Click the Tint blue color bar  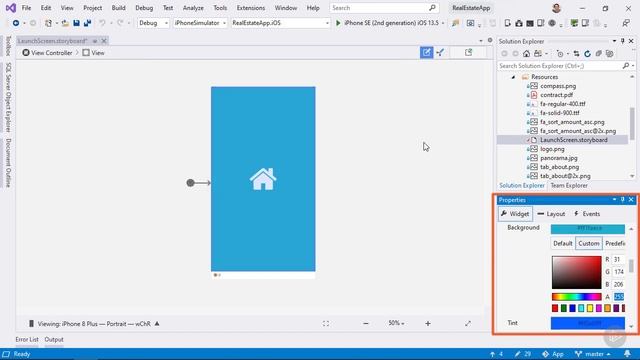[x=587, y=323]
